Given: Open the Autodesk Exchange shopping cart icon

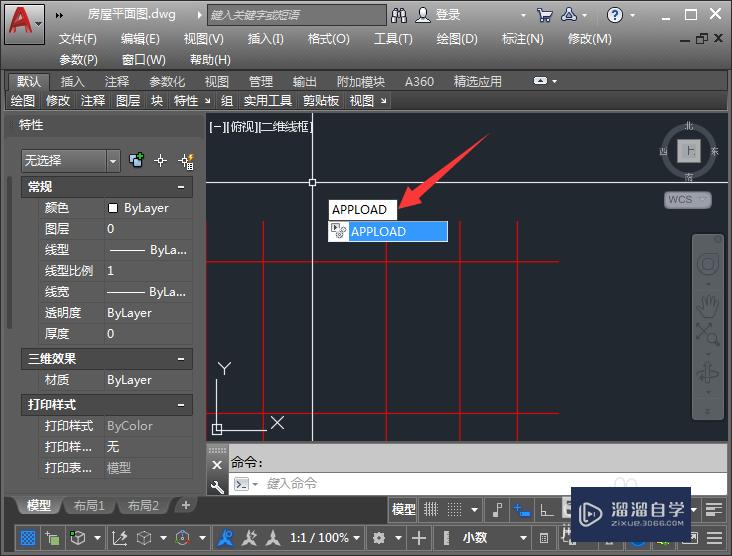Looking at the screenshot, I should pos(544,15).
